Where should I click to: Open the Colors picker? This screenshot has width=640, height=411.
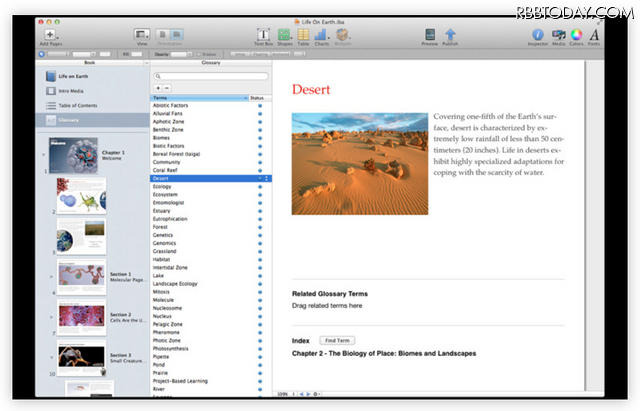click(576, 35)
